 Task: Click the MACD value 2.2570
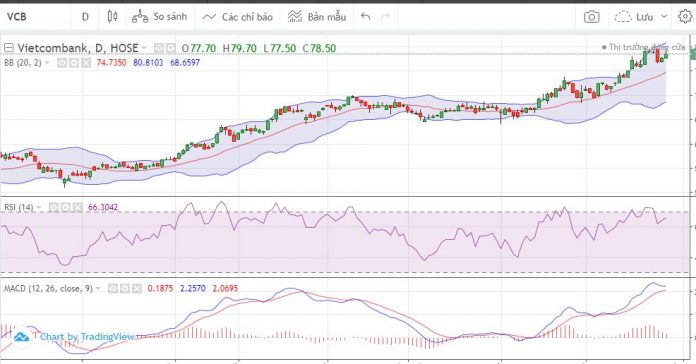pyautogui.click(x=193, y=289)
